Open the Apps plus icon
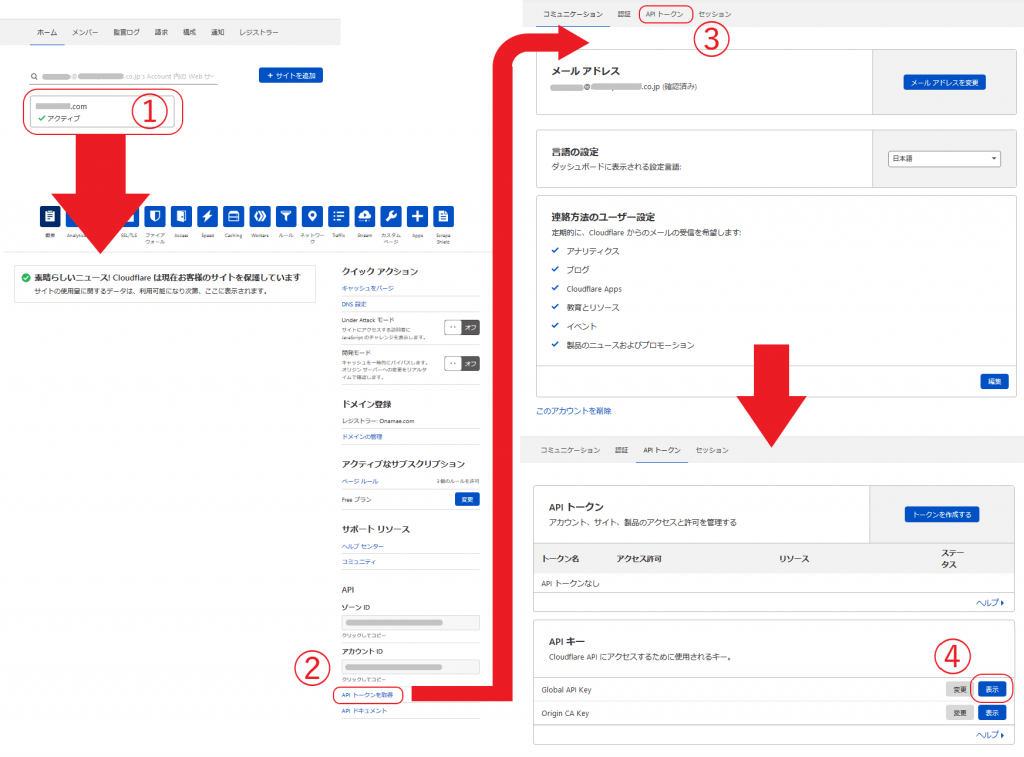 [x=417, y=216]
